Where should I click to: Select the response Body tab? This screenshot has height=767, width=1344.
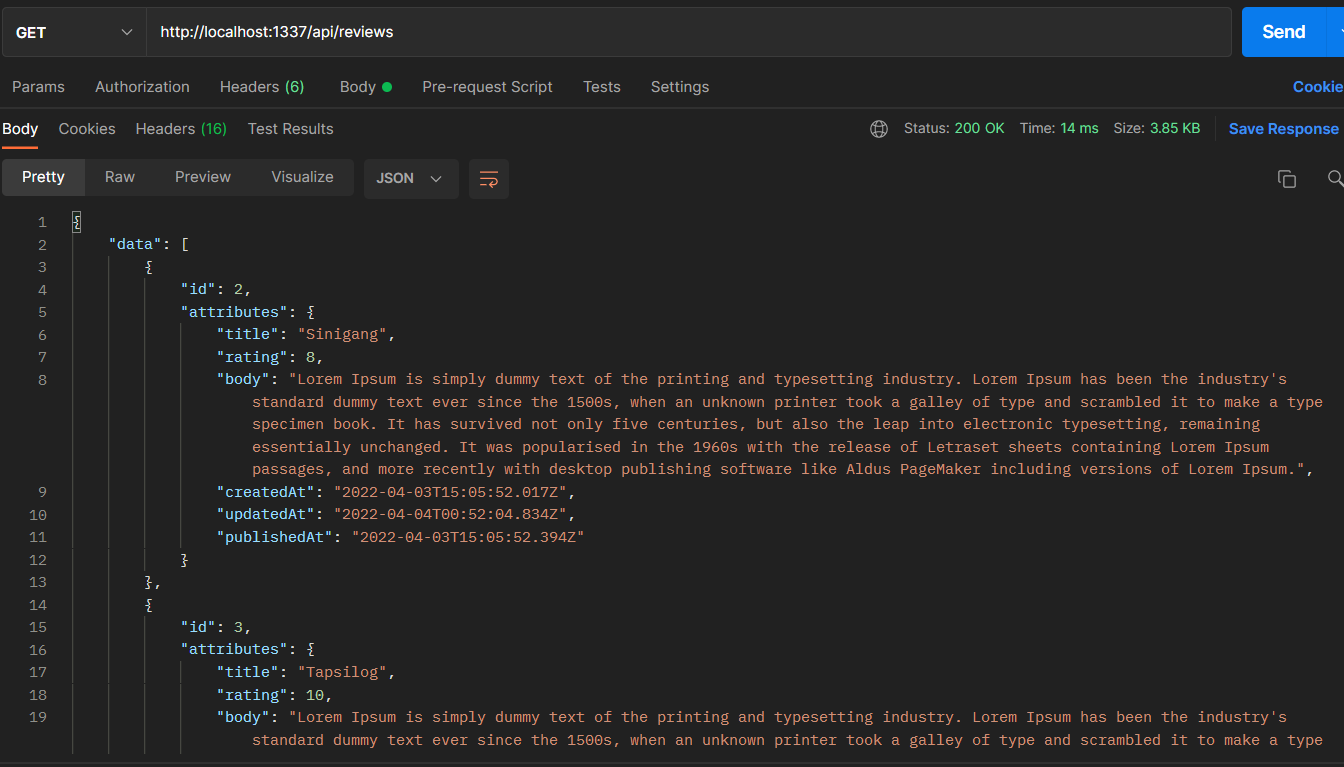coord(20,129)
